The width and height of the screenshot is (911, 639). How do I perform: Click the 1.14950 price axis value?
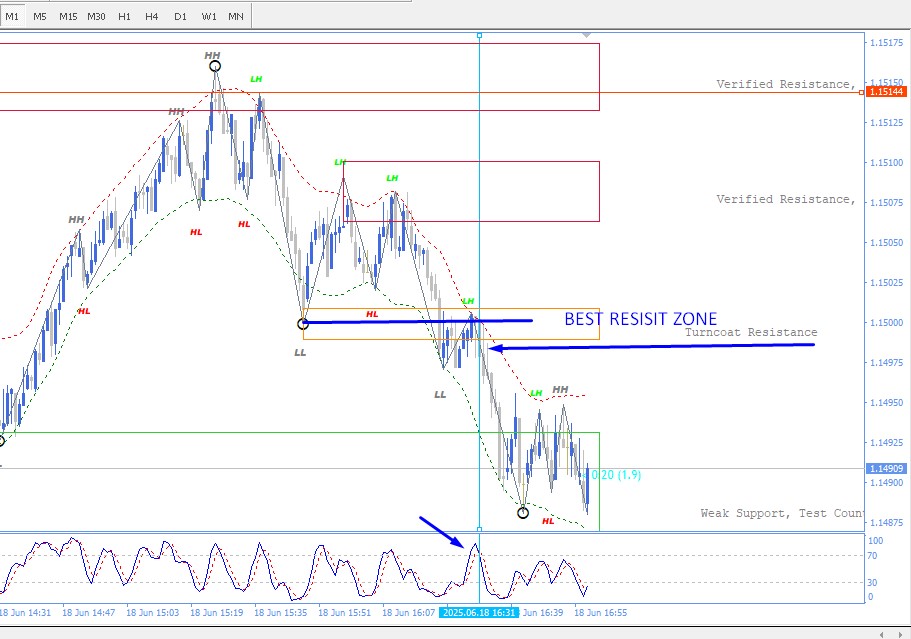tap(886, 403)
